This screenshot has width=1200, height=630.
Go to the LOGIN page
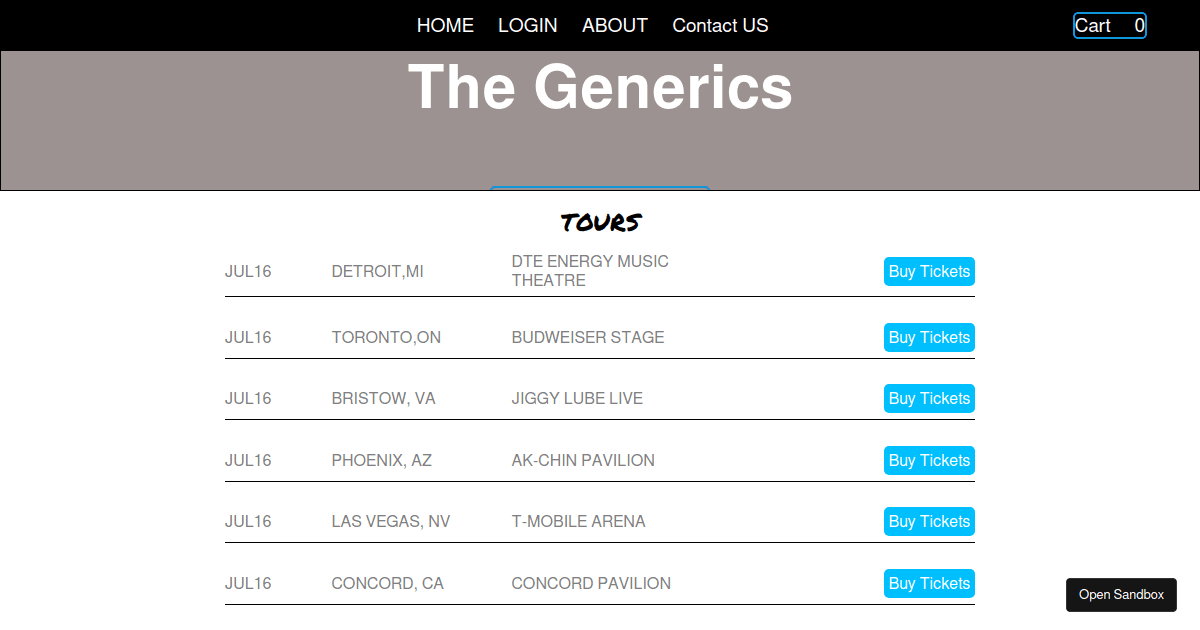click(x=528, y=25)
